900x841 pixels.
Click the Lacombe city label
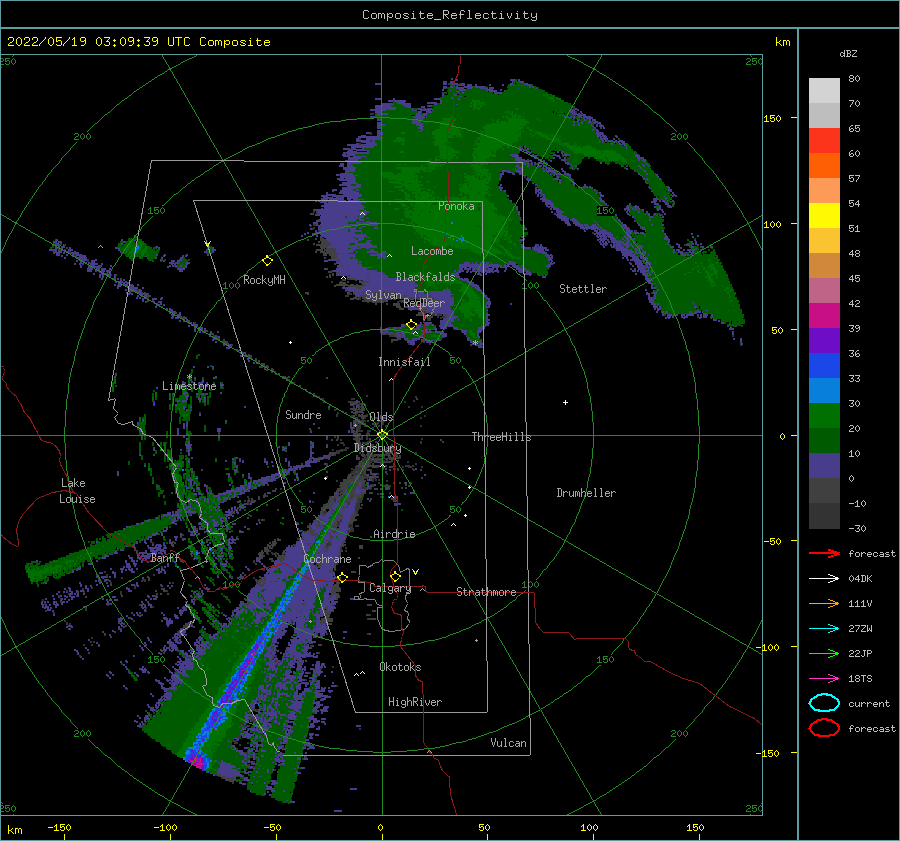(432, 251)
